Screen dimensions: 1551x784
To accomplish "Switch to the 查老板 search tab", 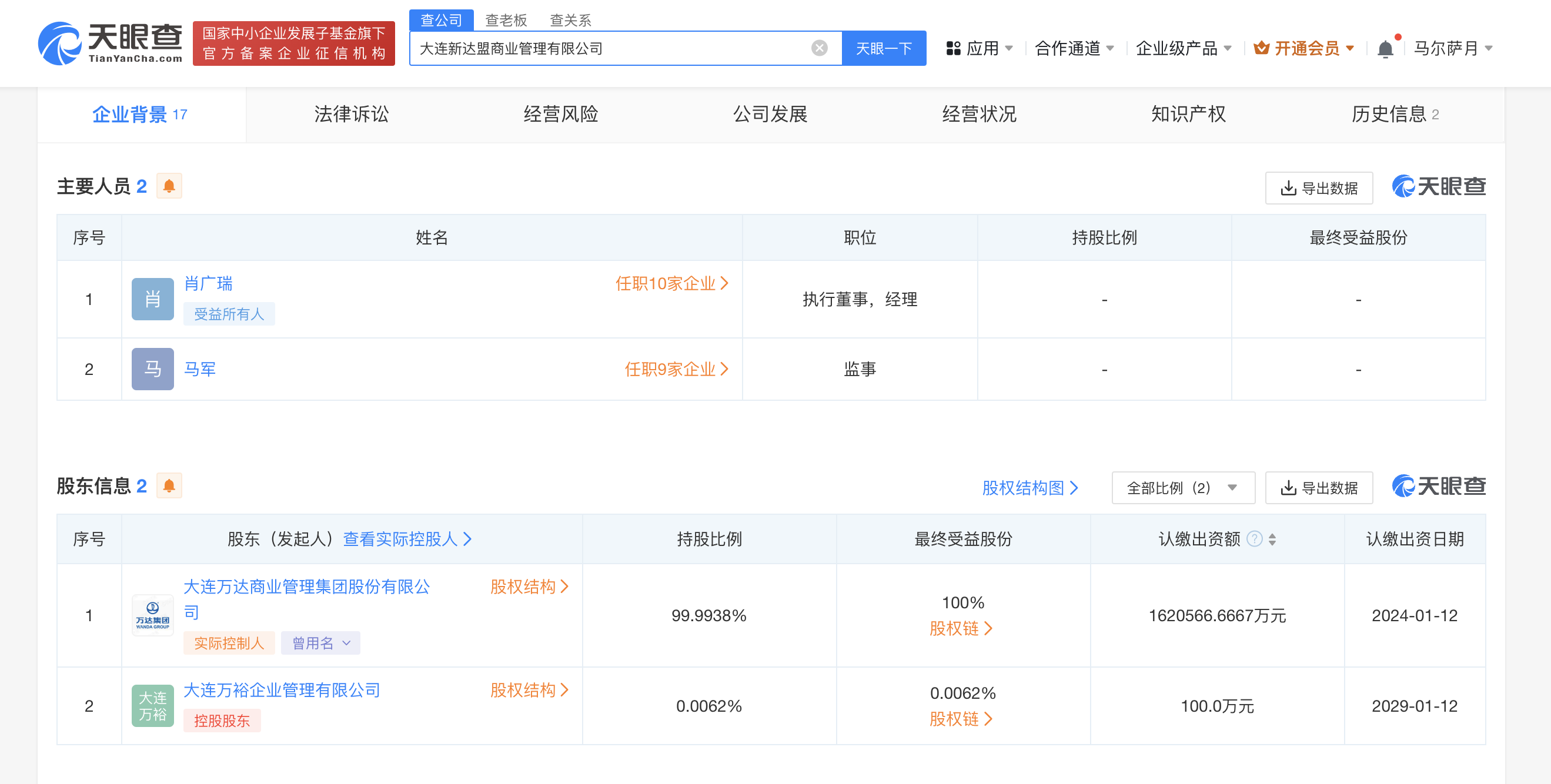I will click(x=506, y=21).
